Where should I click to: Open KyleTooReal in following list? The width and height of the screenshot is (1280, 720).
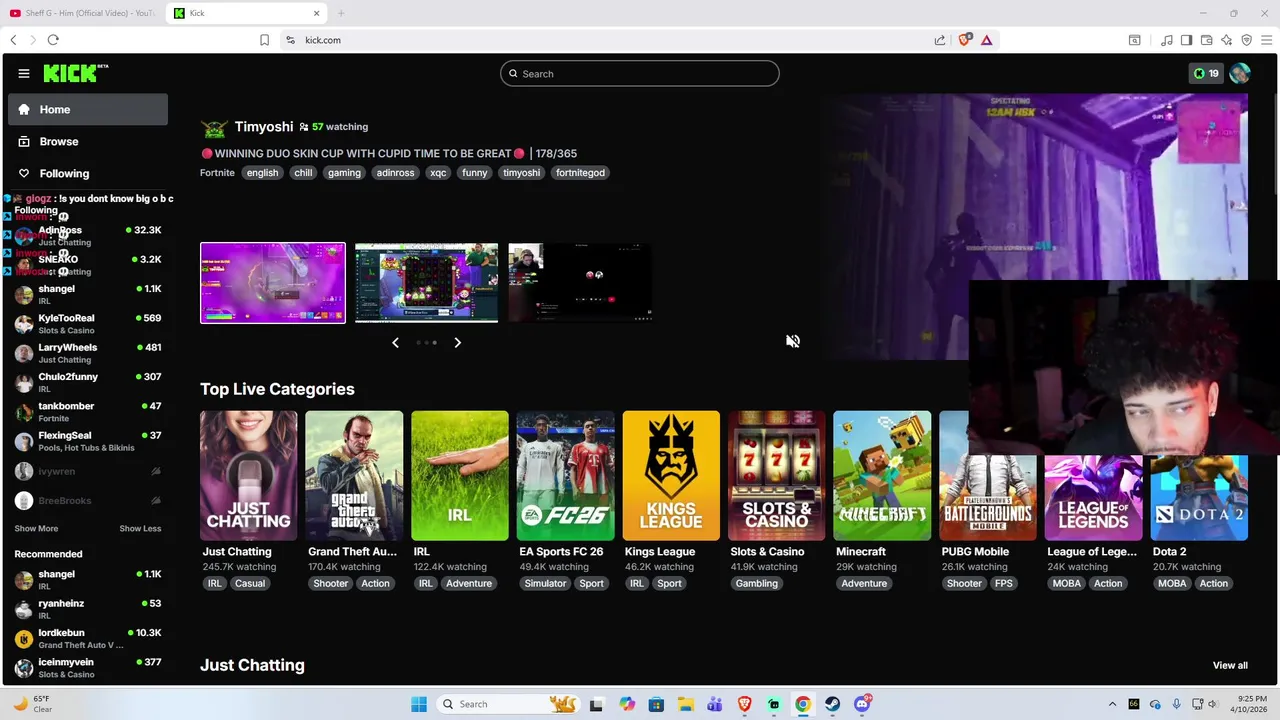88,324
